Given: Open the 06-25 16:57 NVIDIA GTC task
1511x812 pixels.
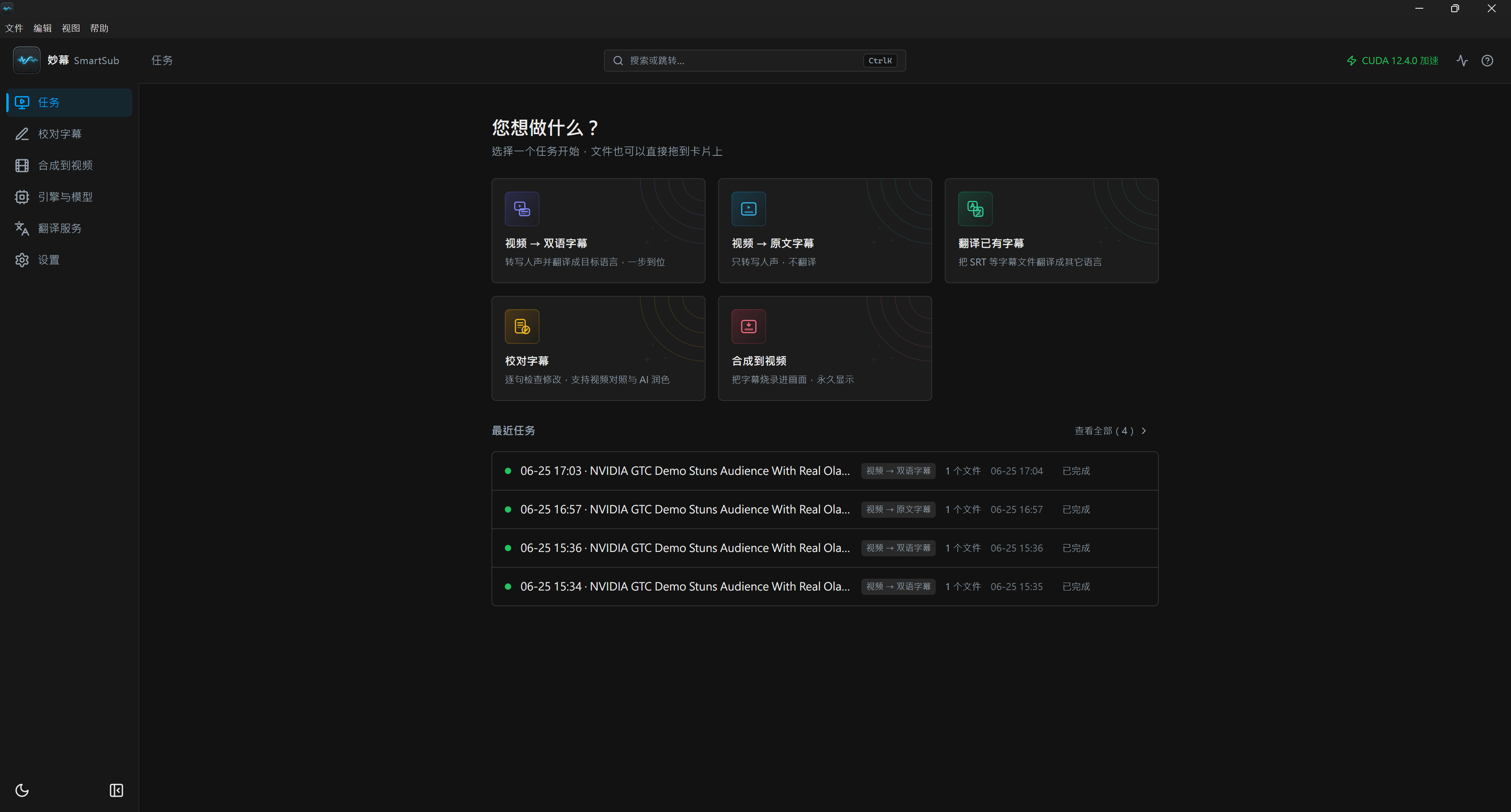Looking at the screenshot, I should tap(825, 509).
